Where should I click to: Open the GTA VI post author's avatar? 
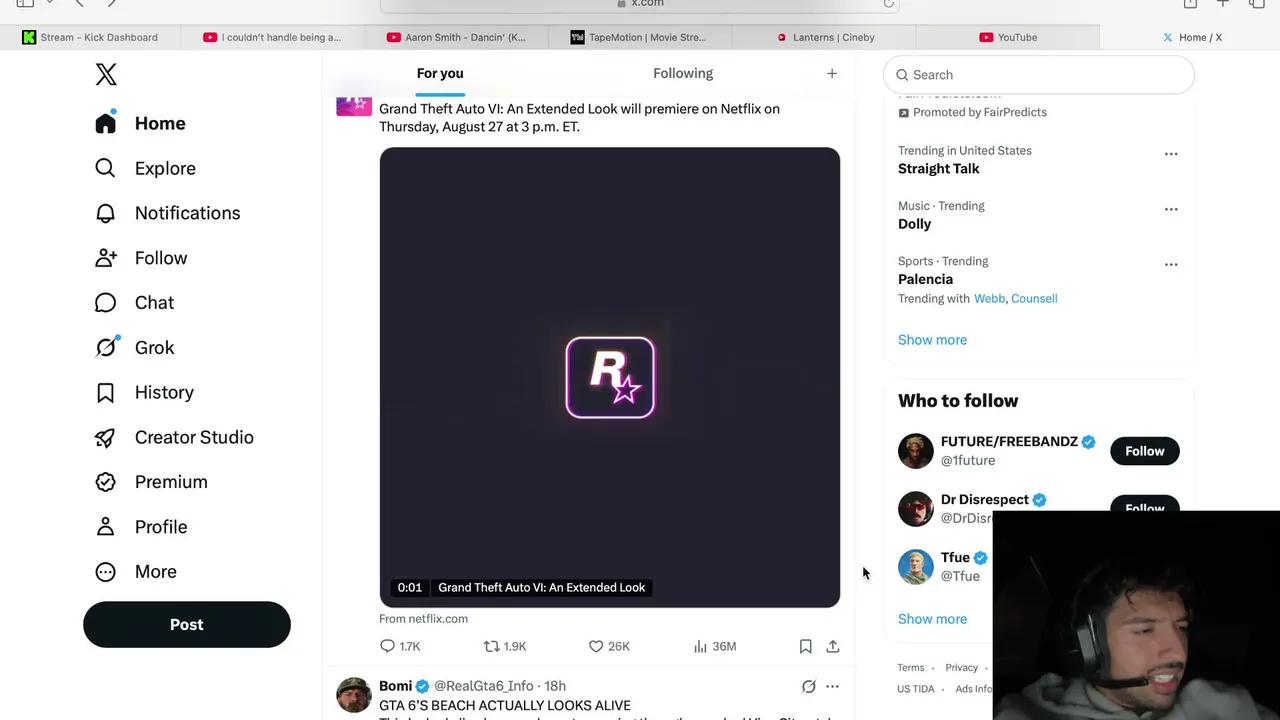354,107
